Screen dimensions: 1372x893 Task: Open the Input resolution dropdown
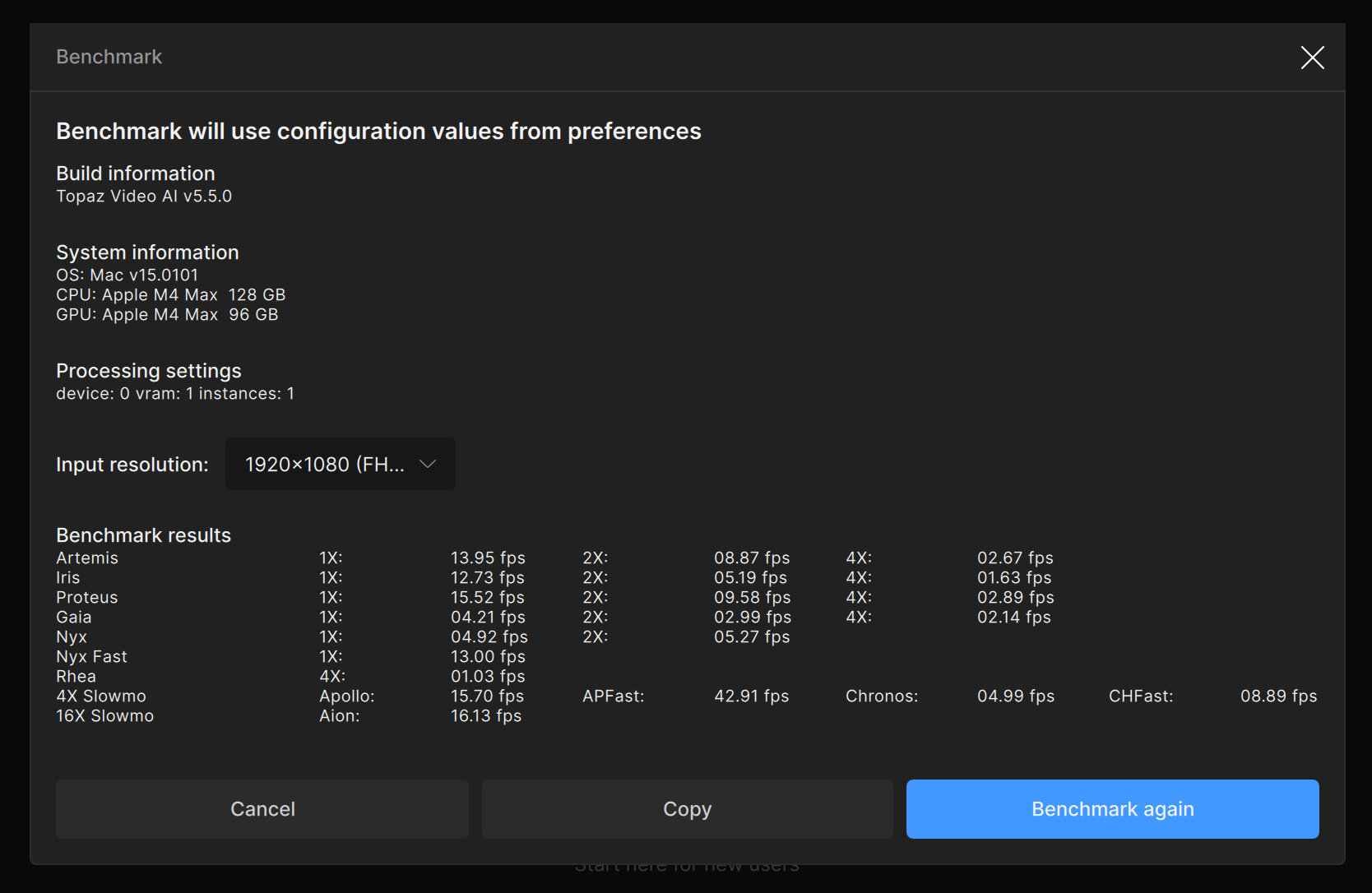(340, 465)
